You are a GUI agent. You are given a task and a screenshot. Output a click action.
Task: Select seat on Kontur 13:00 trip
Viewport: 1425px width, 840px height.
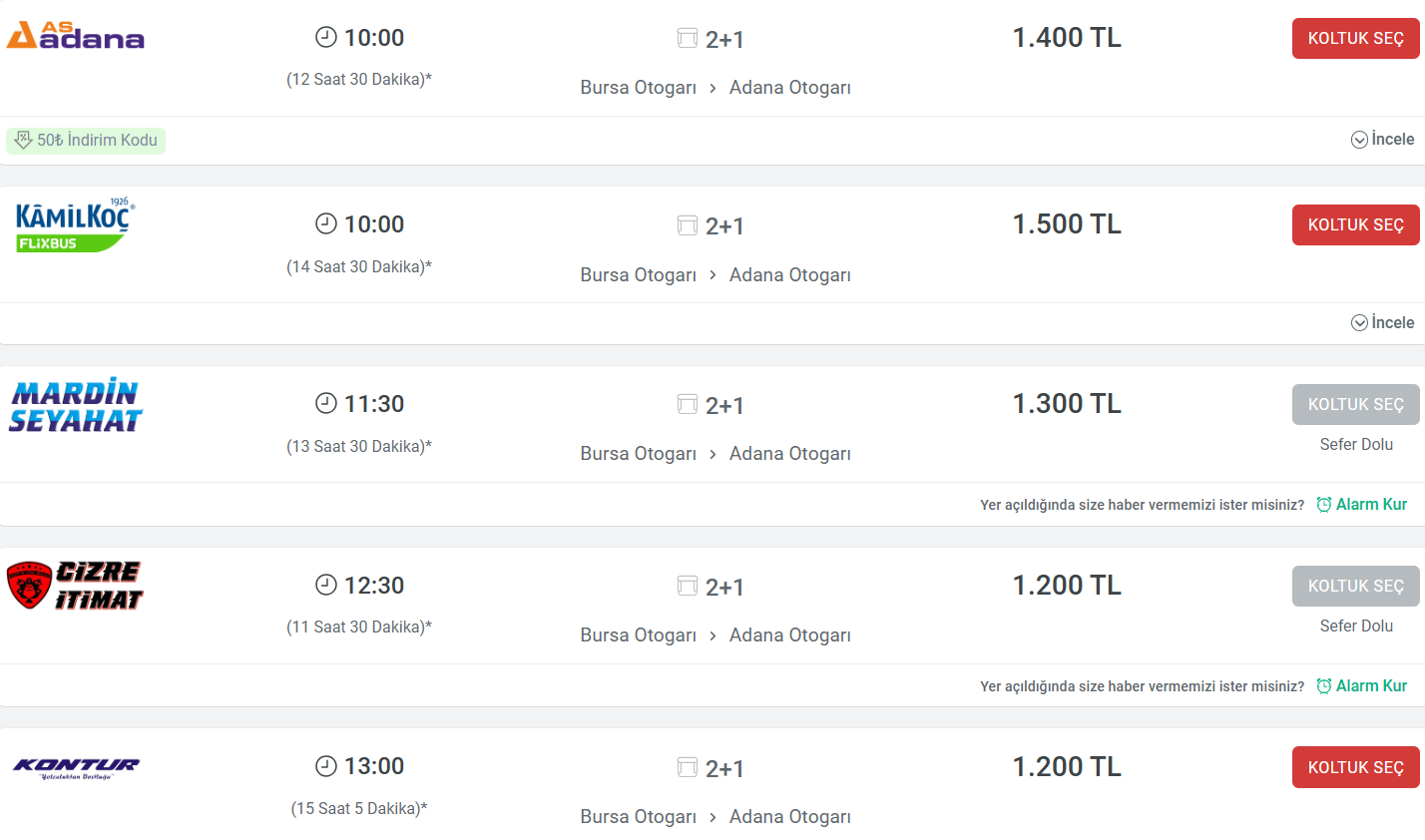click(1355, 767)
